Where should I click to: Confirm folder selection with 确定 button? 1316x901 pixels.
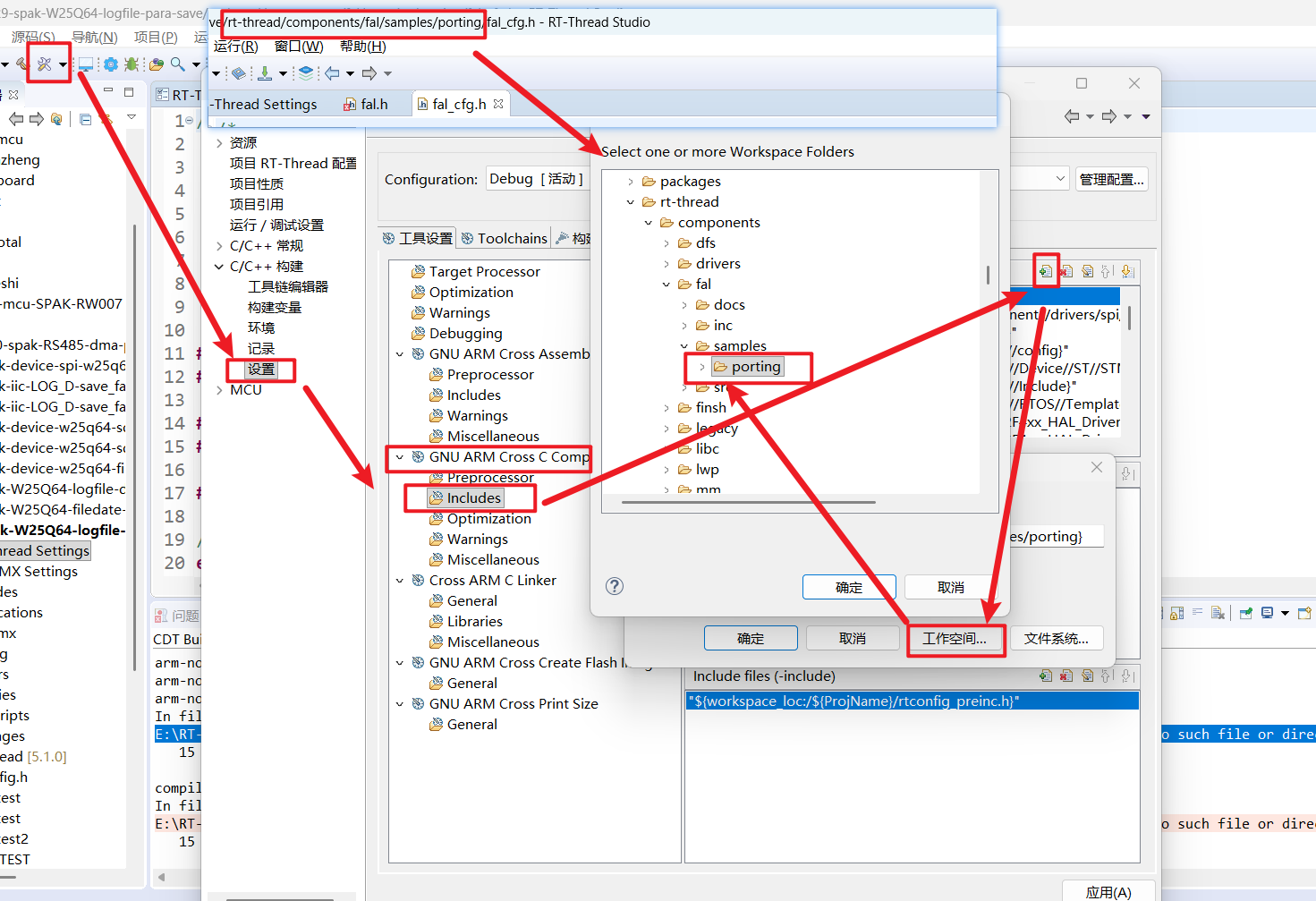pyautogui.click(x=849, y=587)
